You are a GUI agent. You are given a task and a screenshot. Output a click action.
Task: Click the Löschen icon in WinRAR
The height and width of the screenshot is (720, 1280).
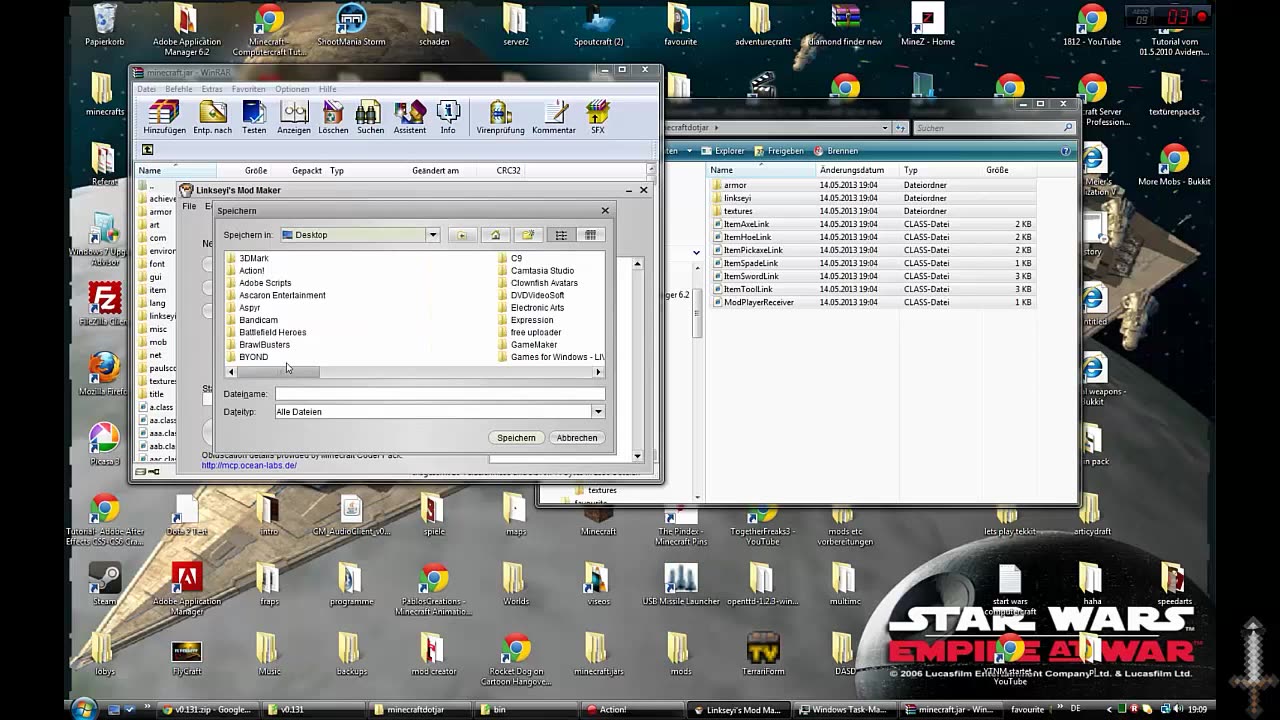pyautogui.click(x=333, y=117)
